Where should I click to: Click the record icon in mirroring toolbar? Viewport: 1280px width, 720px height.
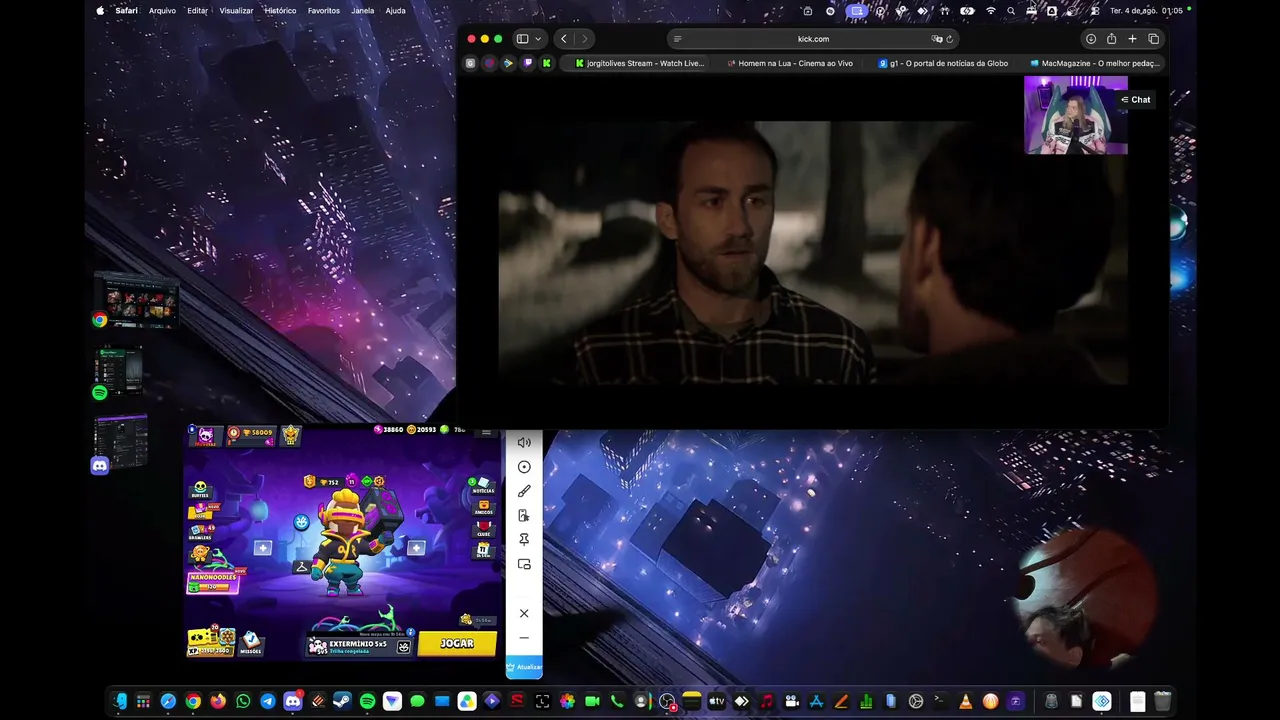pos(524,467)
